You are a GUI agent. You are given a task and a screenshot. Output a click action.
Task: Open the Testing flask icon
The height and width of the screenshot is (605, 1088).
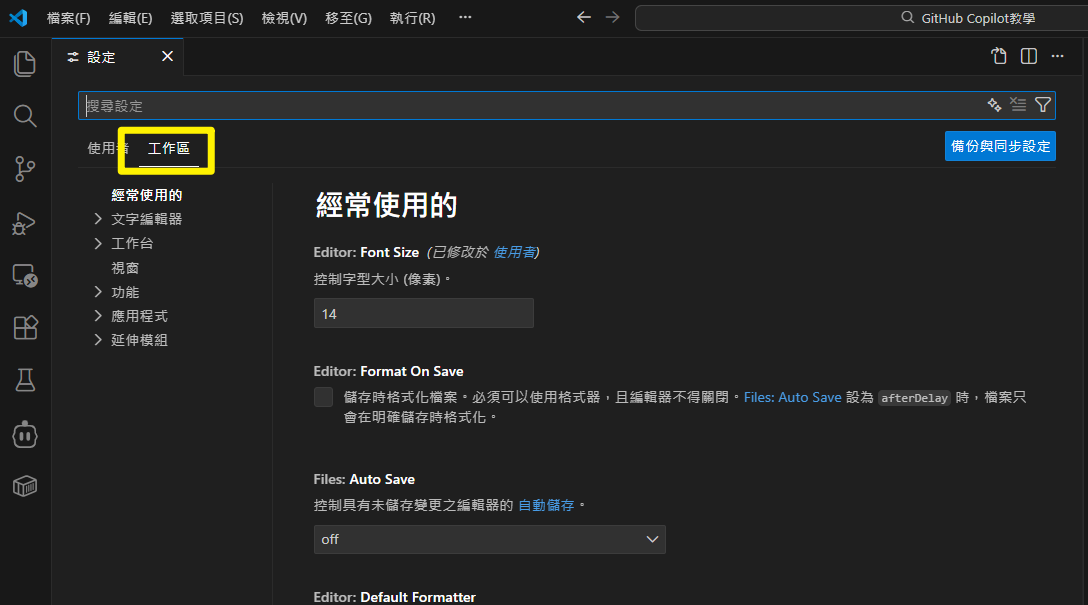(25, 380)
